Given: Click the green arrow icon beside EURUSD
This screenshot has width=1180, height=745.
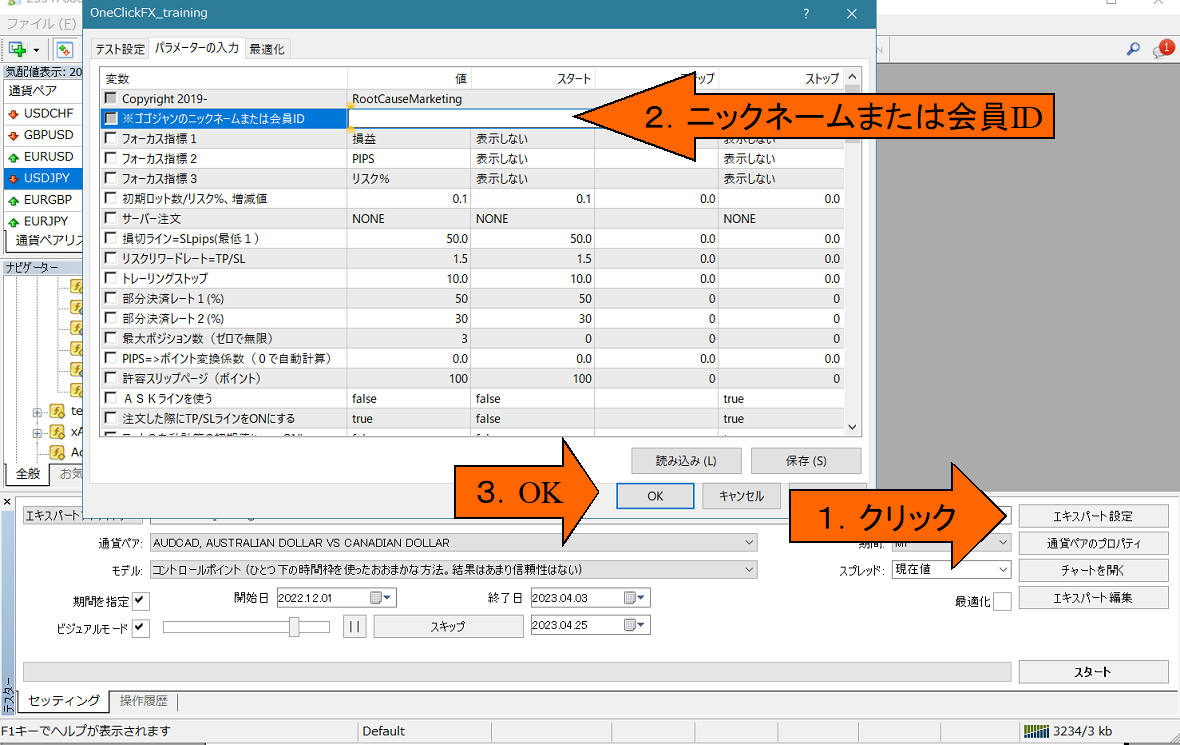Looking at the screenshot, I should pyautogui.click(x=14, y=158).
